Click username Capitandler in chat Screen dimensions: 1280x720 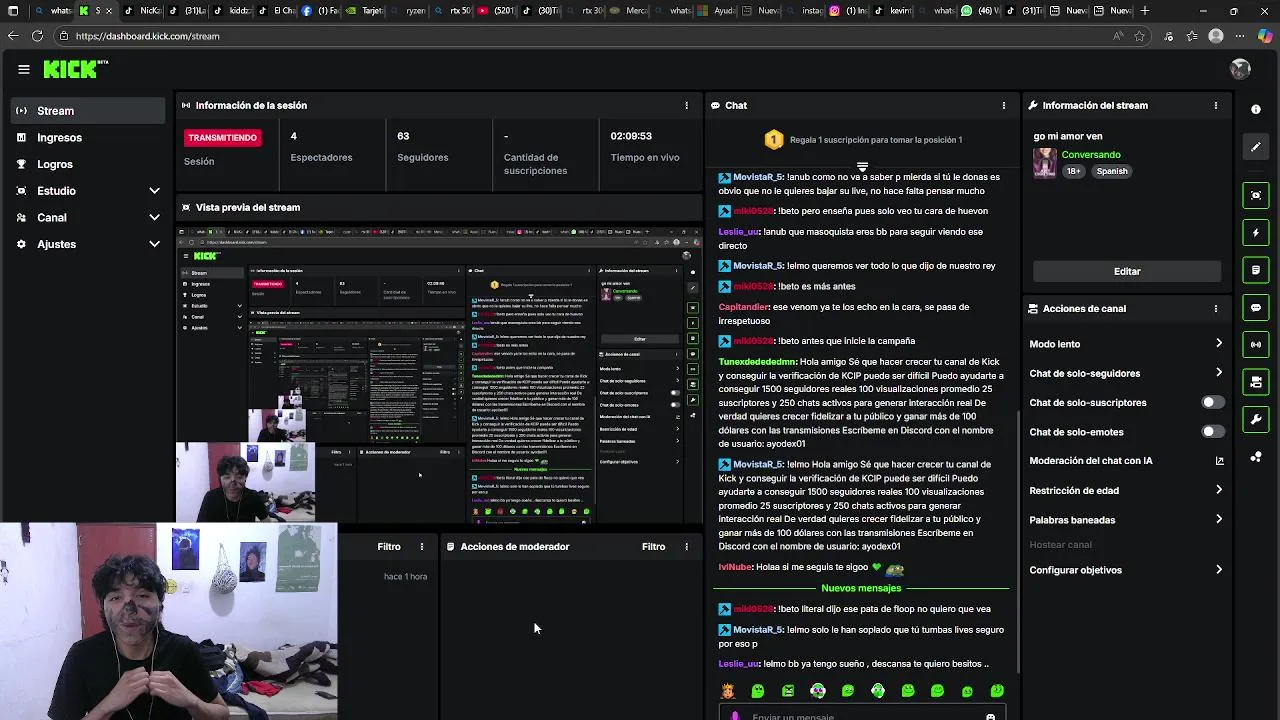pos(744,307)
